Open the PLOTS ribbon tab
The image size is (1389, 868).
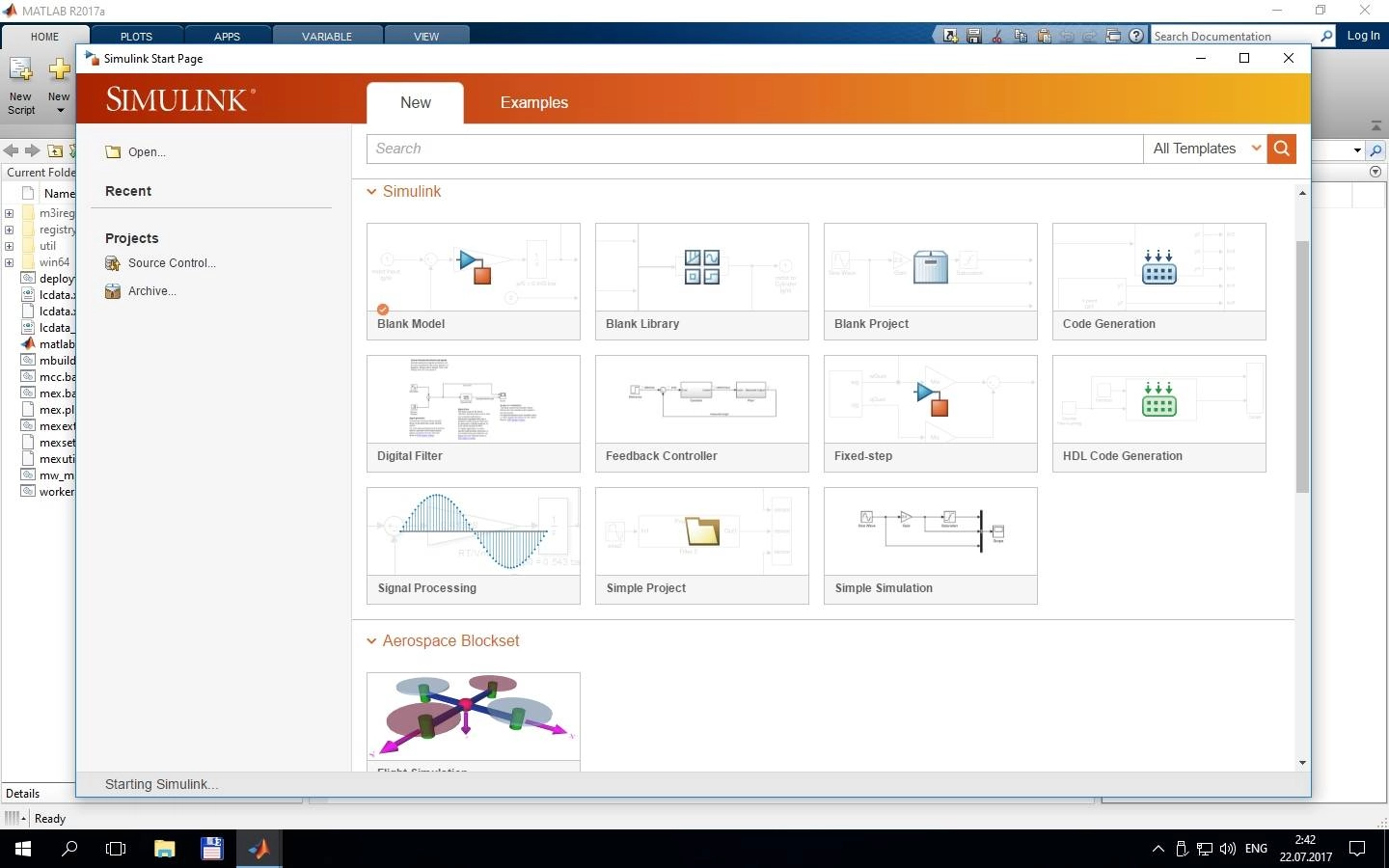coord(136,37)
